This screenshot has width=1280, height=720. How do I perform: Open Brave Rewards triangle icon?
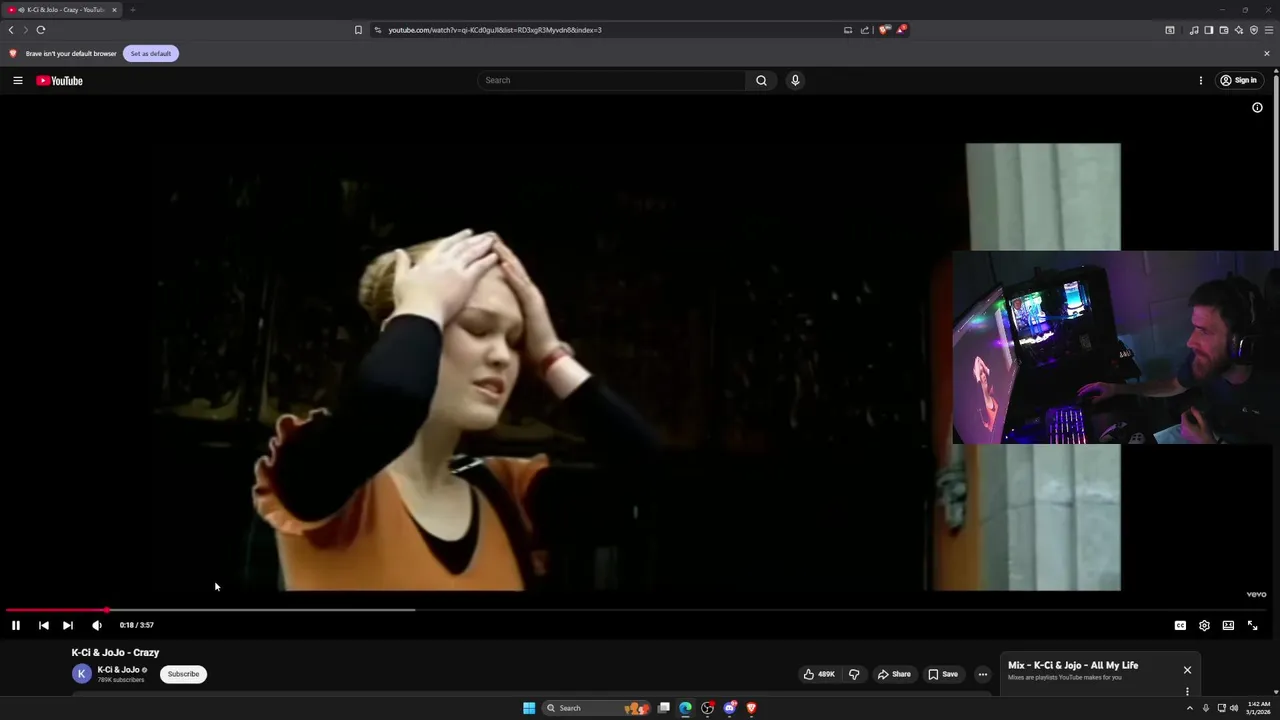[x=901, y=30]
